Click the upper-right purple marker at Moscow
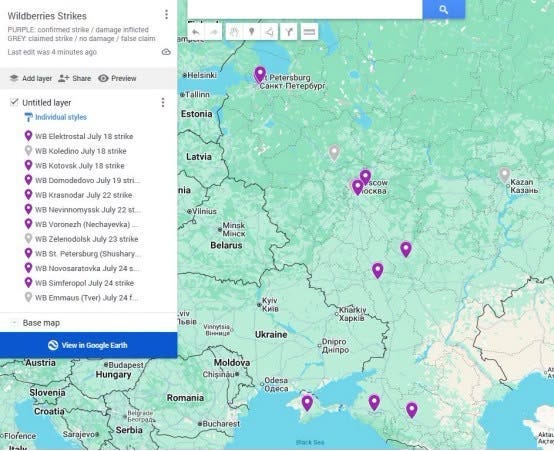 coord(365,178)
